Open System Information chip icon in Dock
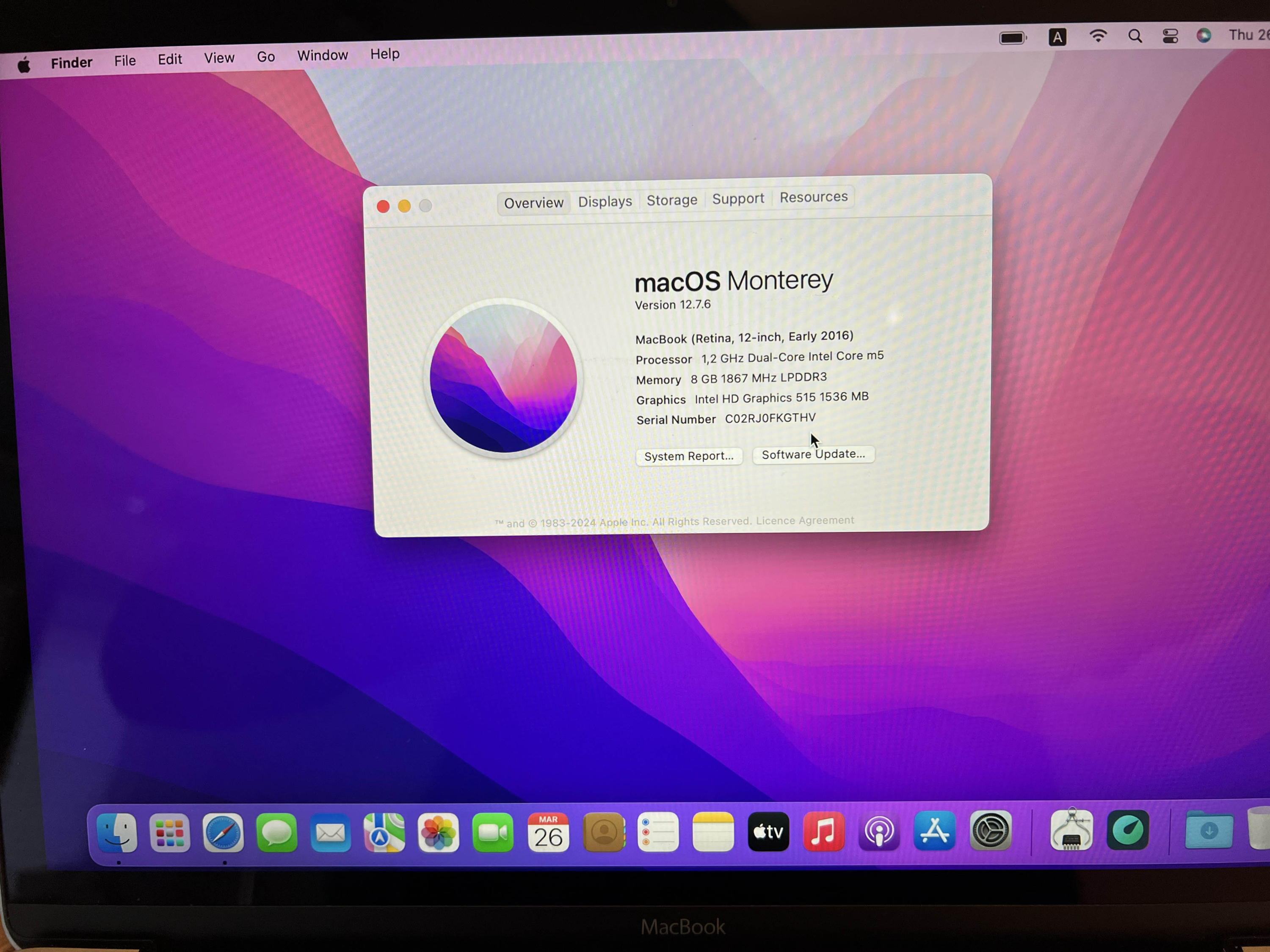The image size is (1270, 952). tap(1071, 830)
